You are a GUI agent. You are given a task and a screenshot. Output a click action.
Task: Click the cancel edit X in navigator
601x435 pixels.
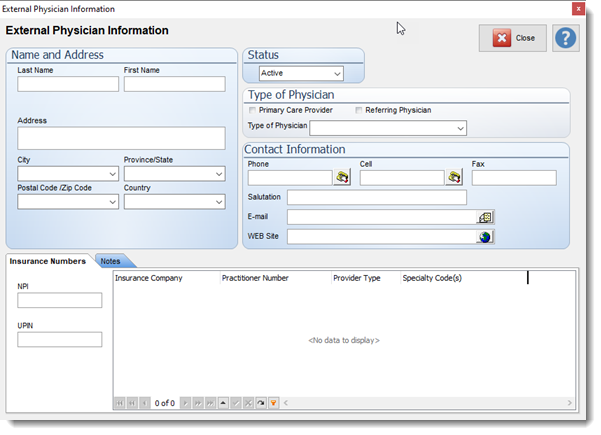(248, 403)
